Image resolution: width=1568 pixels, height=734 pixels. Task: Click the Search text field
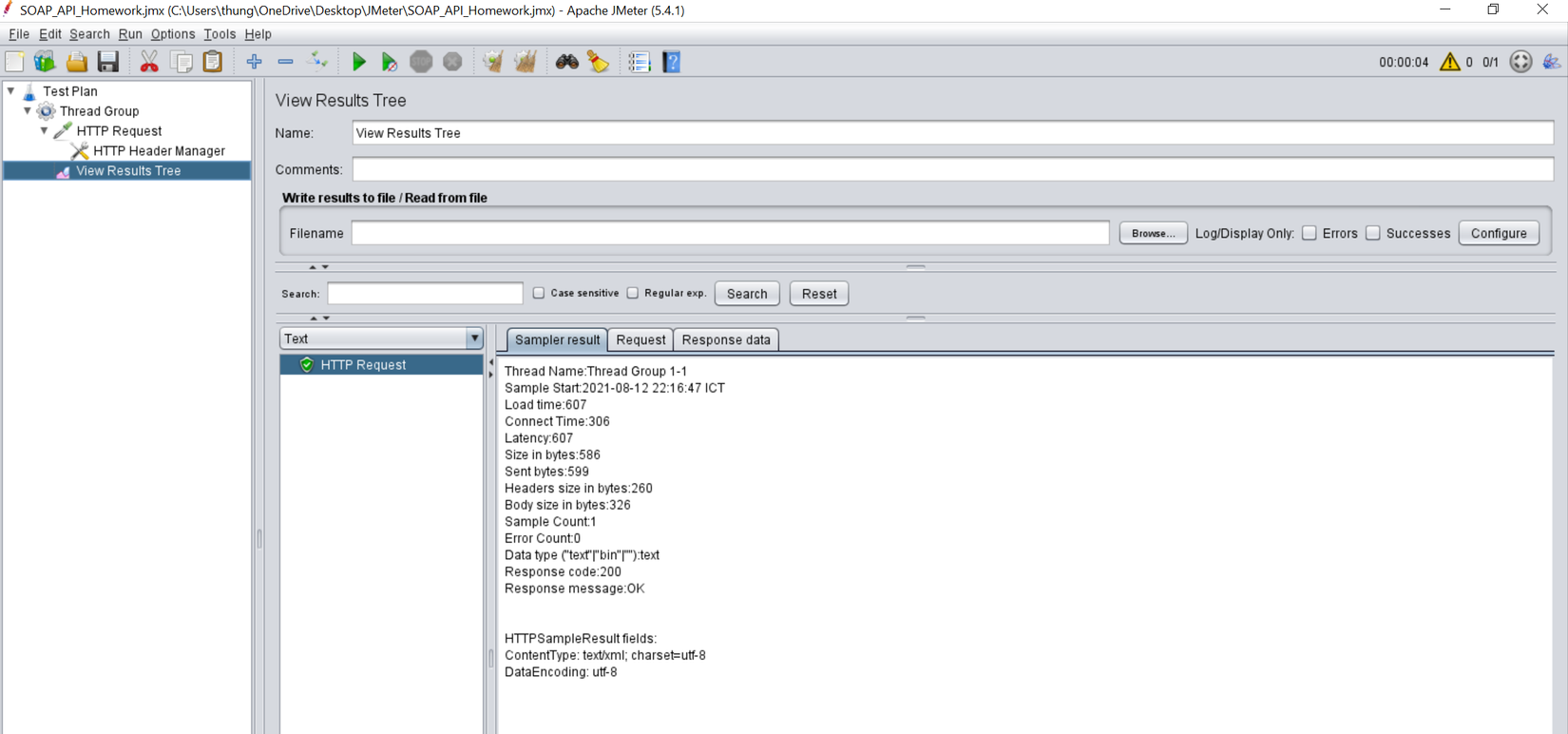coord(425,293)
